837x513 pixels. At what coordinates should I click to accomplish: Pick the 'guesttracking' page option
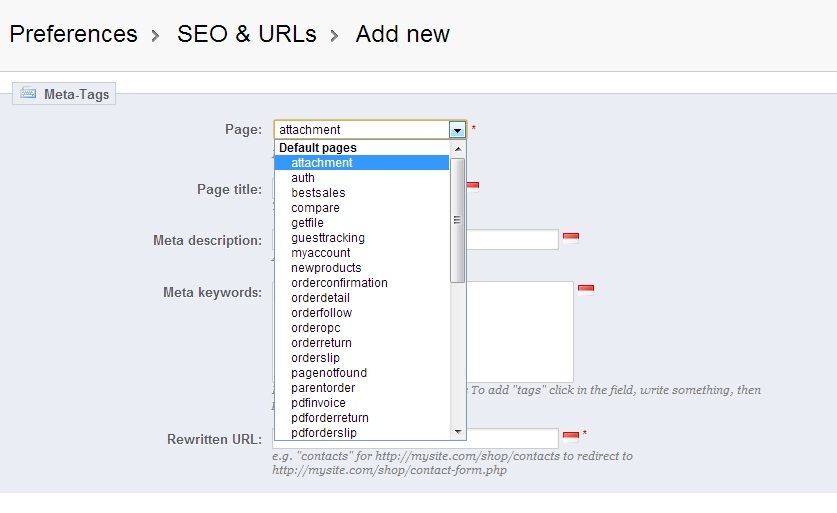coord(328,238)
